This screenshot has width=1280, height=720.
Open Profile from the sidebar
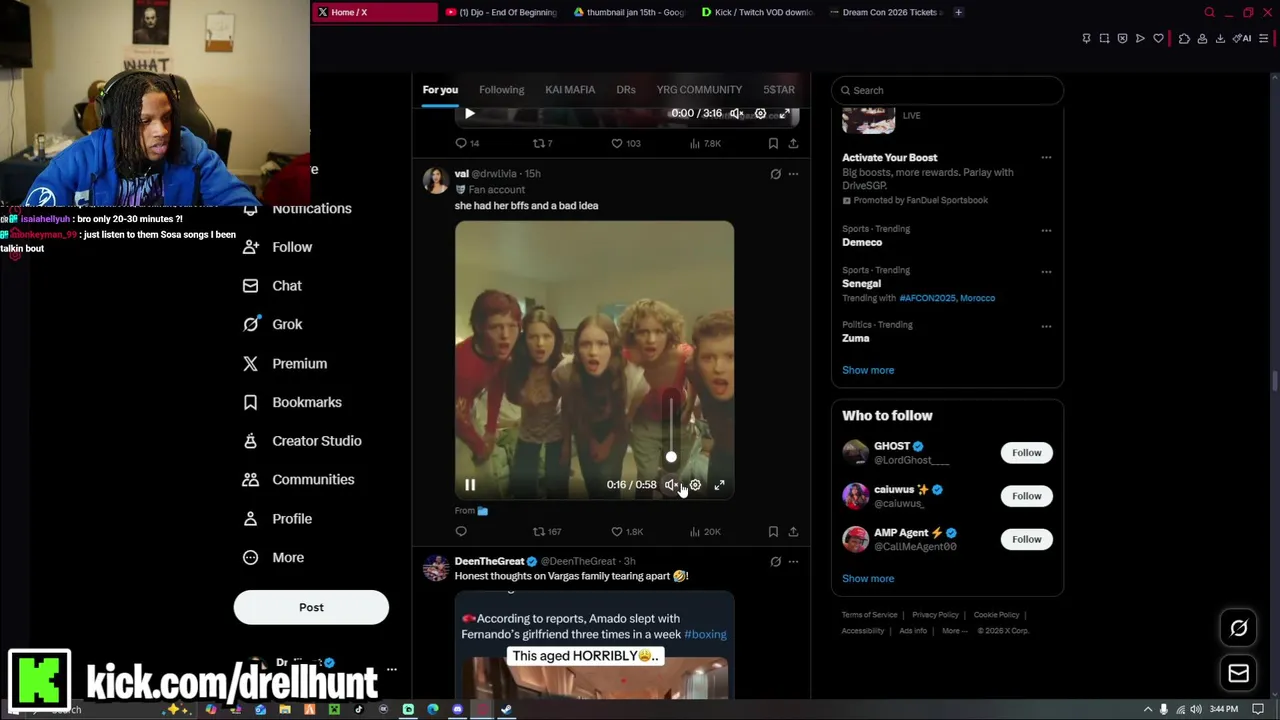coord(278,519)
